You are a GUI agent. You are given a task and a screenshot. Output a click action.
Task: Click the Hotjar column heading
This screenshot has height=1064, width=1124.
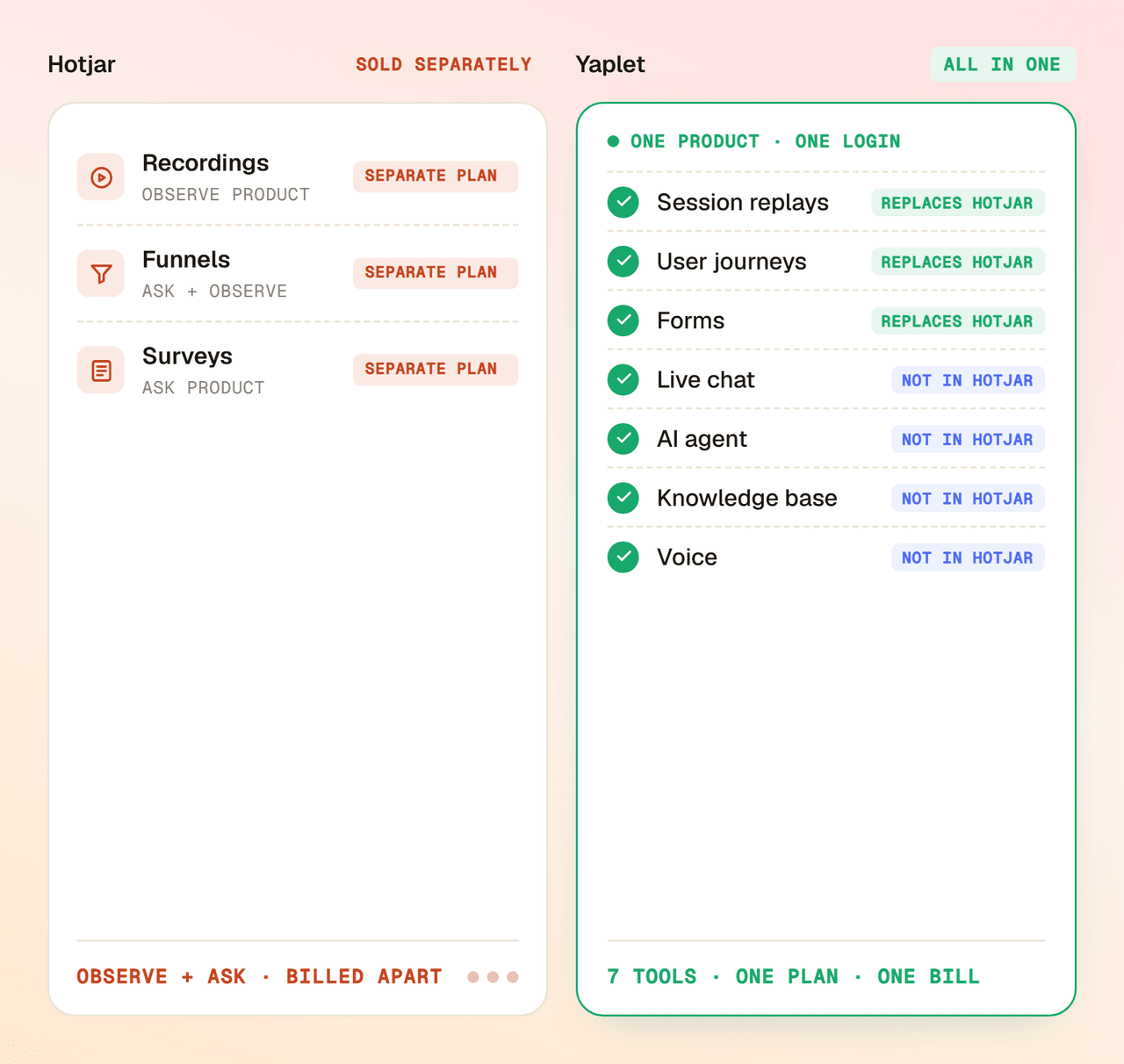click(x=82, y=65)
